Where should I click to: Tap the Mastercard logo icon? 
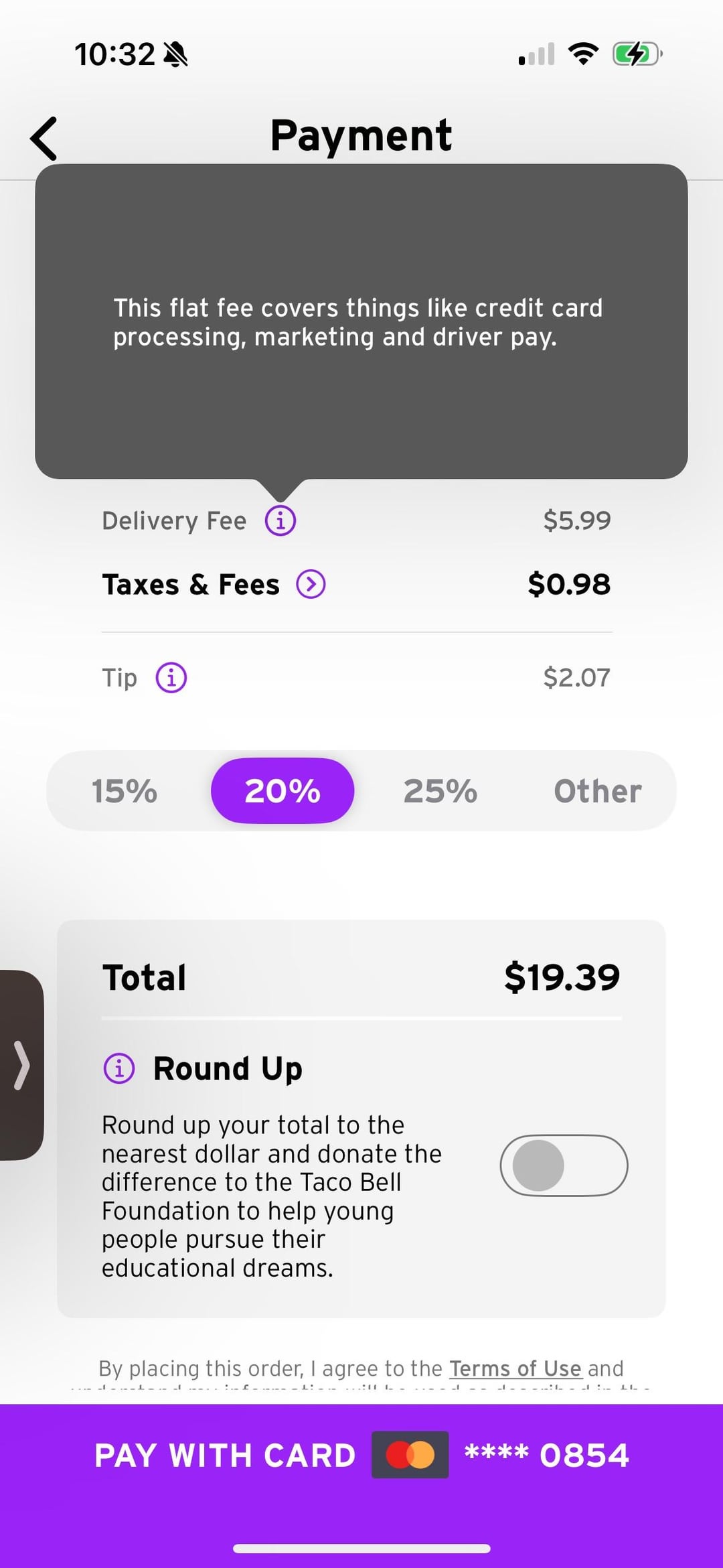pos(410,1455)
